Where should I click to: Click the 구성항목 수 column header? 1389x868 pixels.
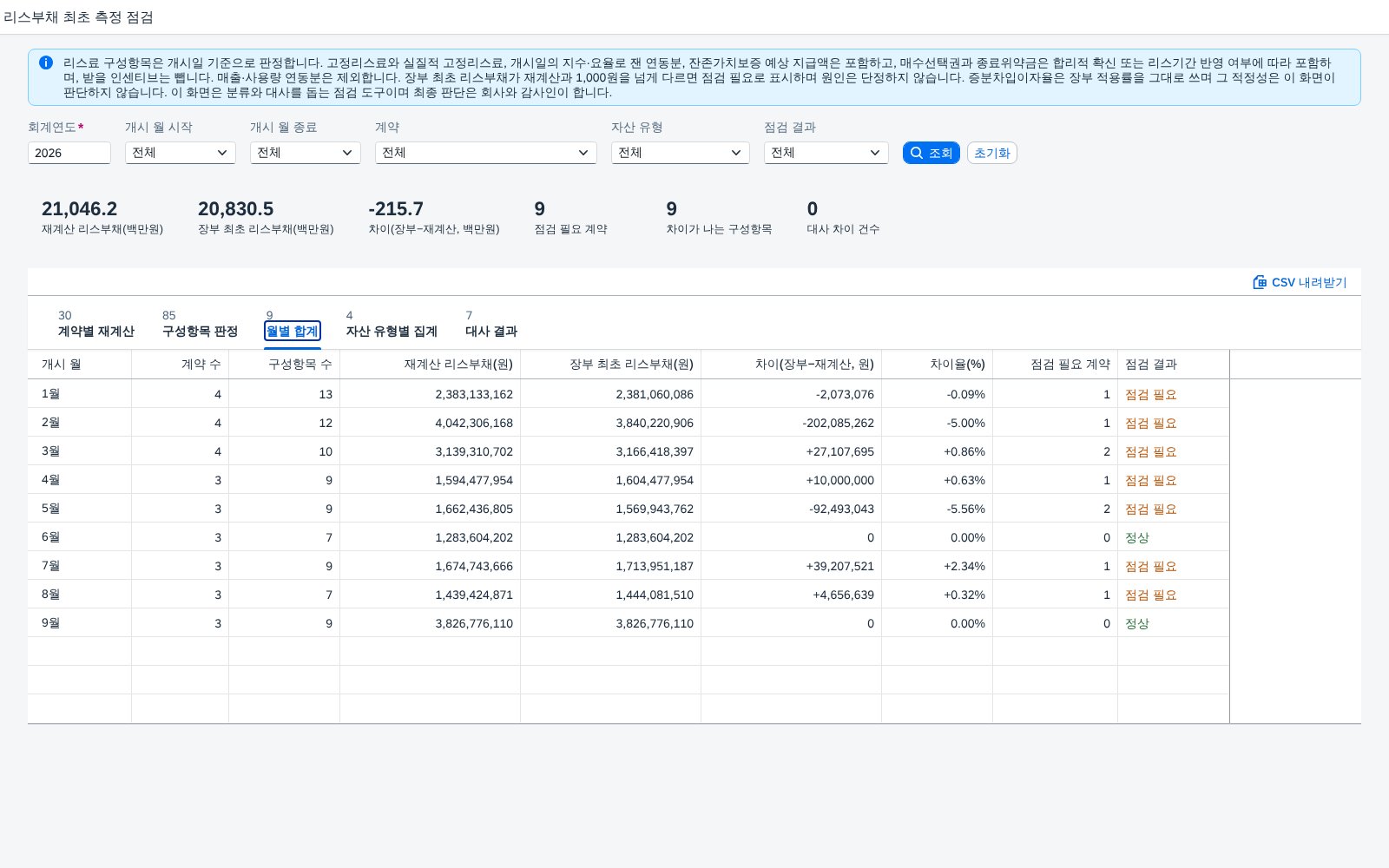point(285,365)
